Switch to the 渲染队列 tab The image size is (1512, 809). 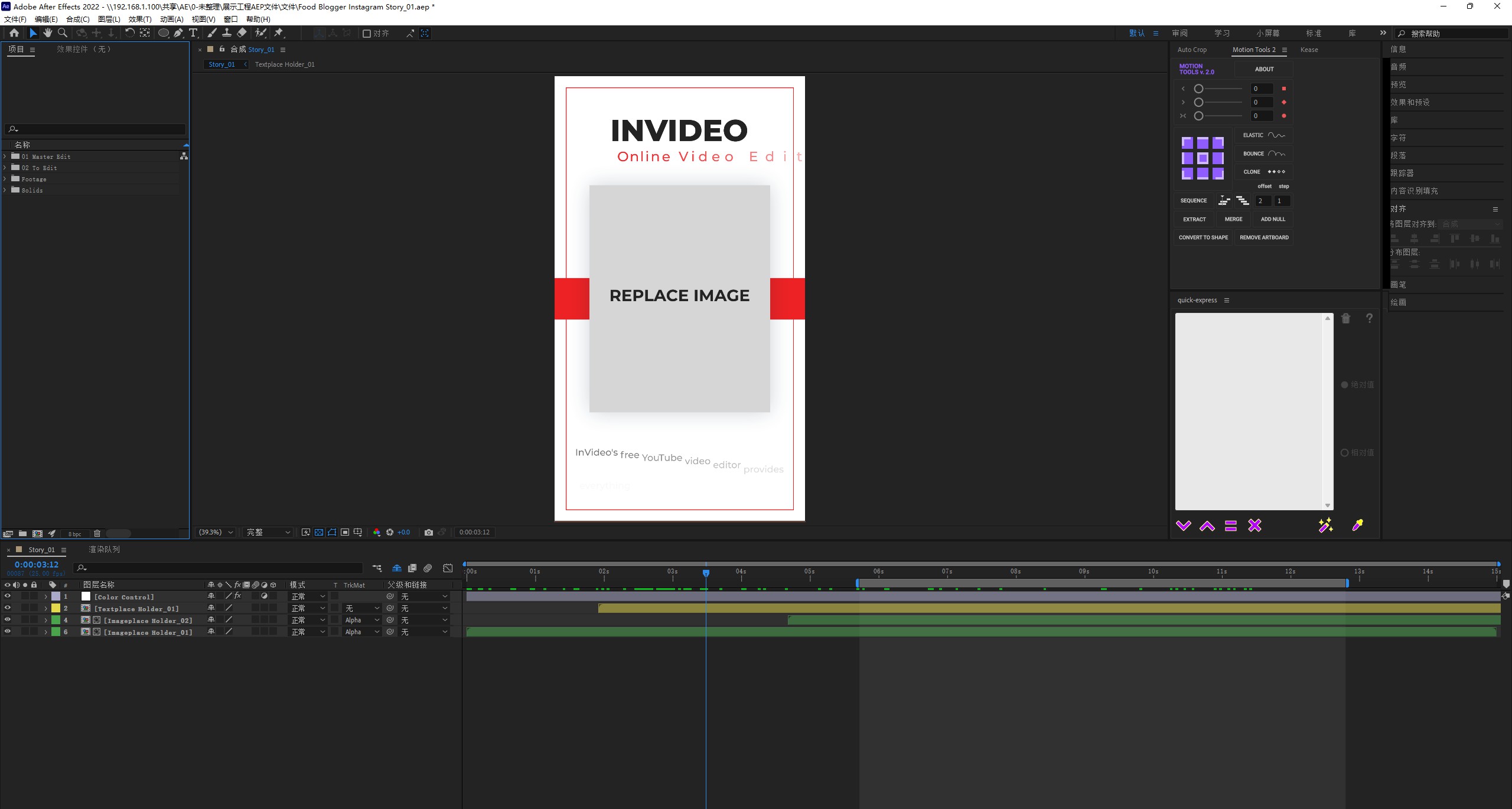pyautogui.click(x=104, y=549)
